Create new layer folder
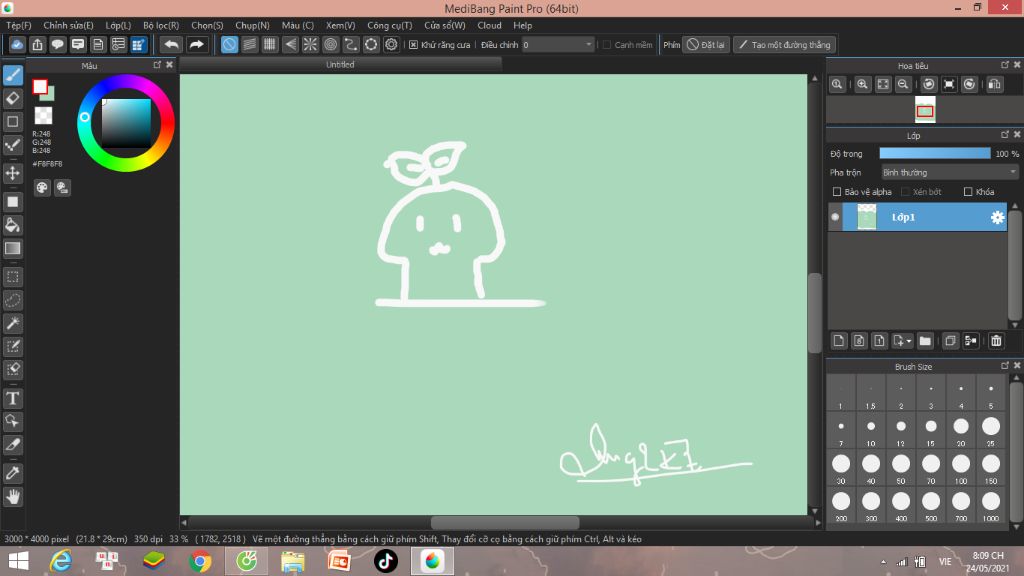1024x576 pixels. [925, 341]
